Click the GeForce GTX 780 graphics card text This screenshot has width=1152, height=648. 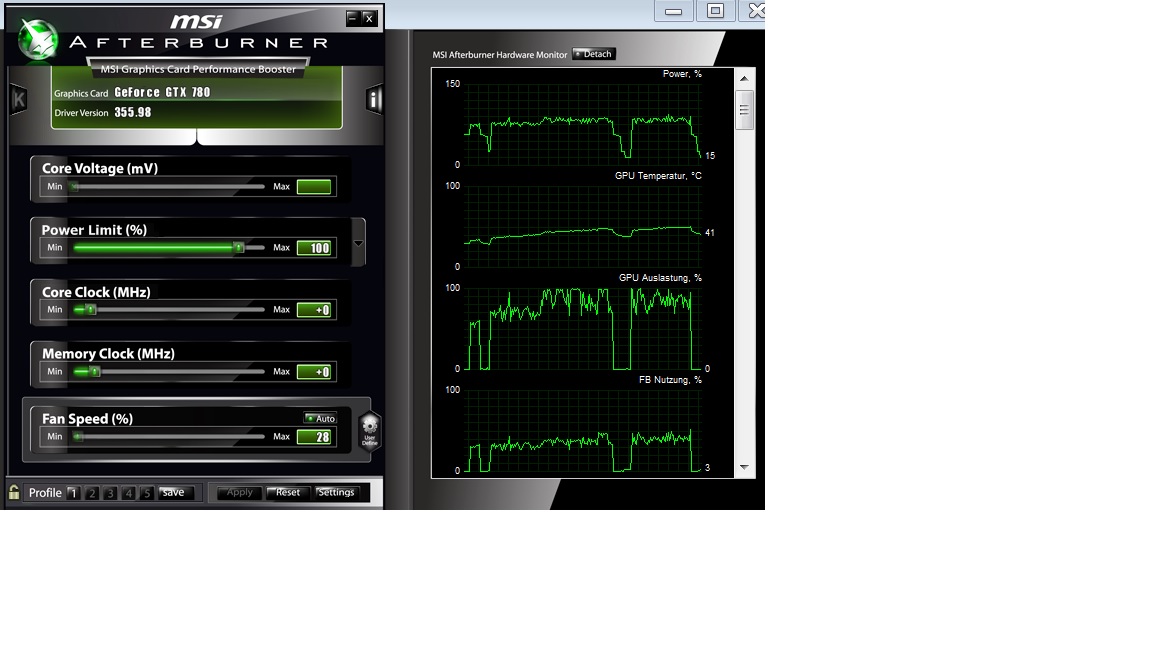[162, 92]
